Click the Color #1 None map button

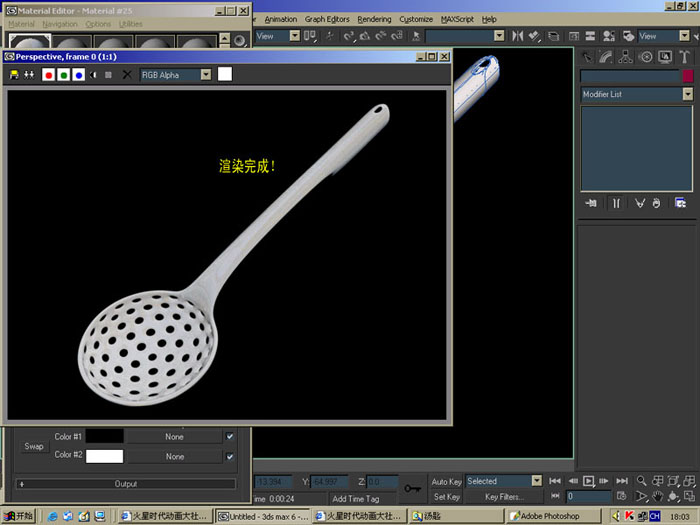coord(175,437)
